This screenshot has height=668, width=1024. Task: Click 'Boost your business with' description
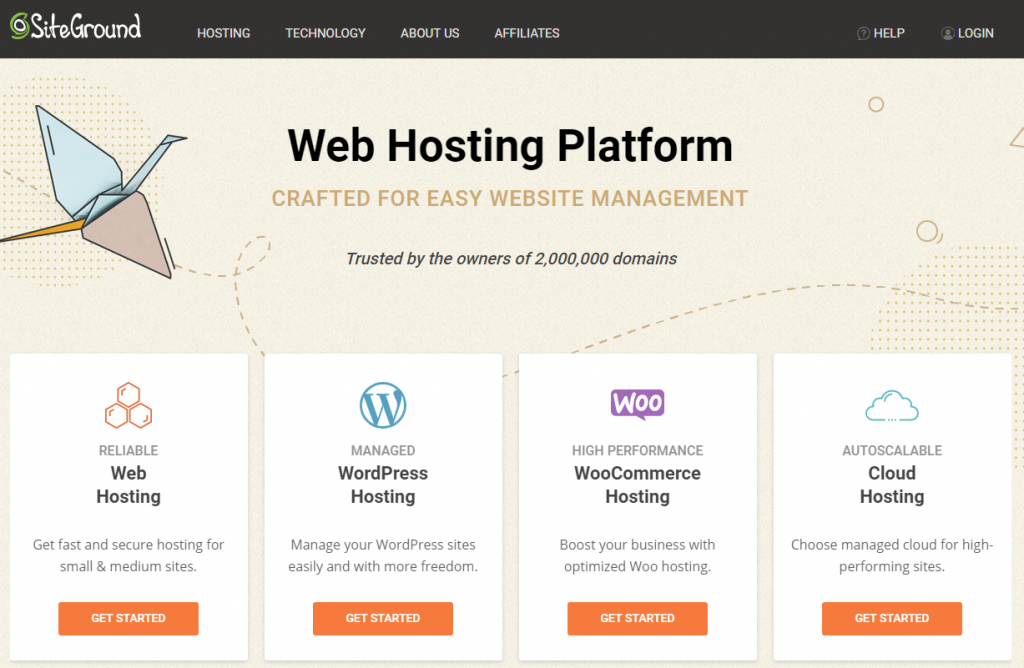(x=637, y=555)
